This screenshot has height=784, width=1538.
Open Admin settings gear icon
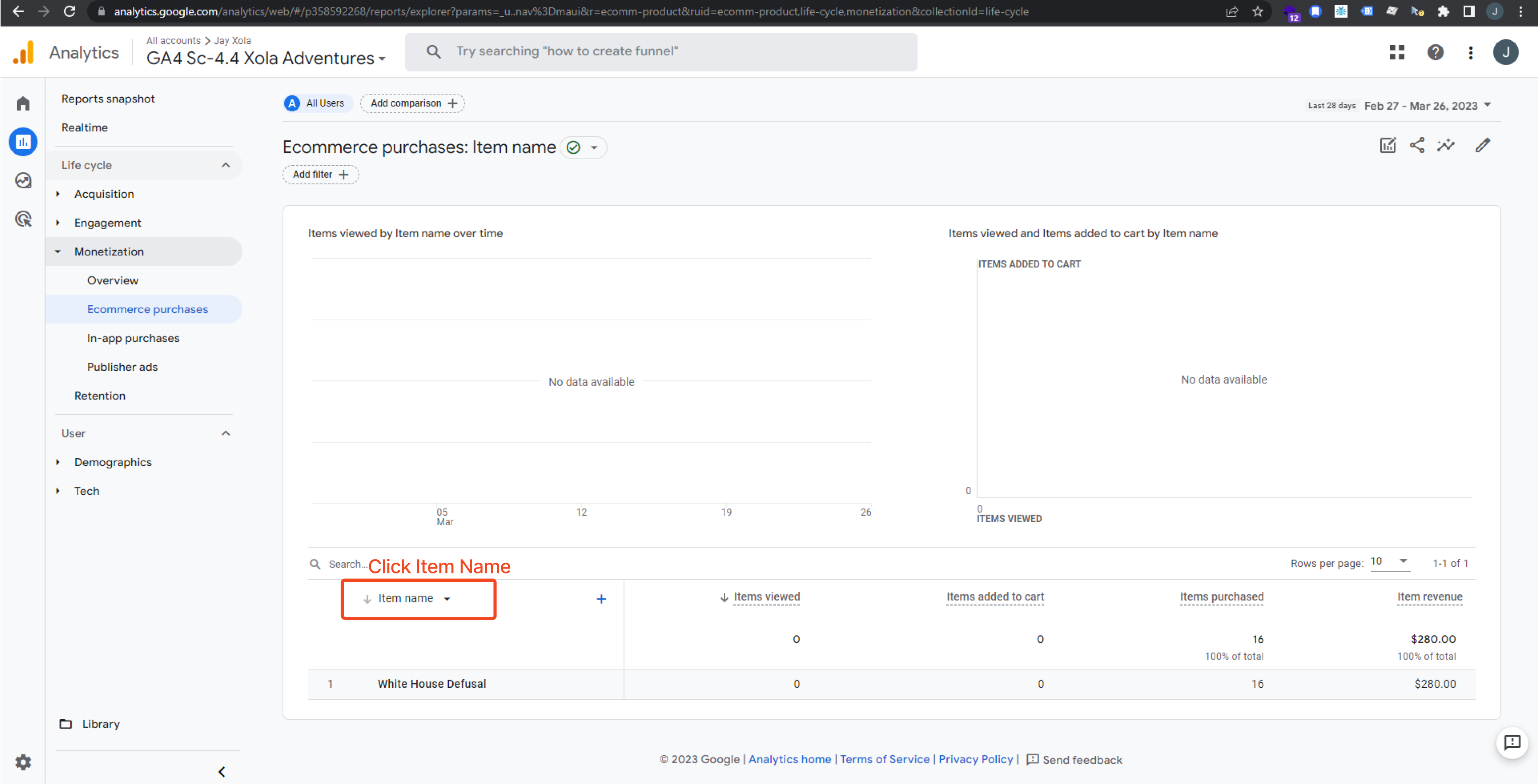pyautogui.click(x=23, y=762)
